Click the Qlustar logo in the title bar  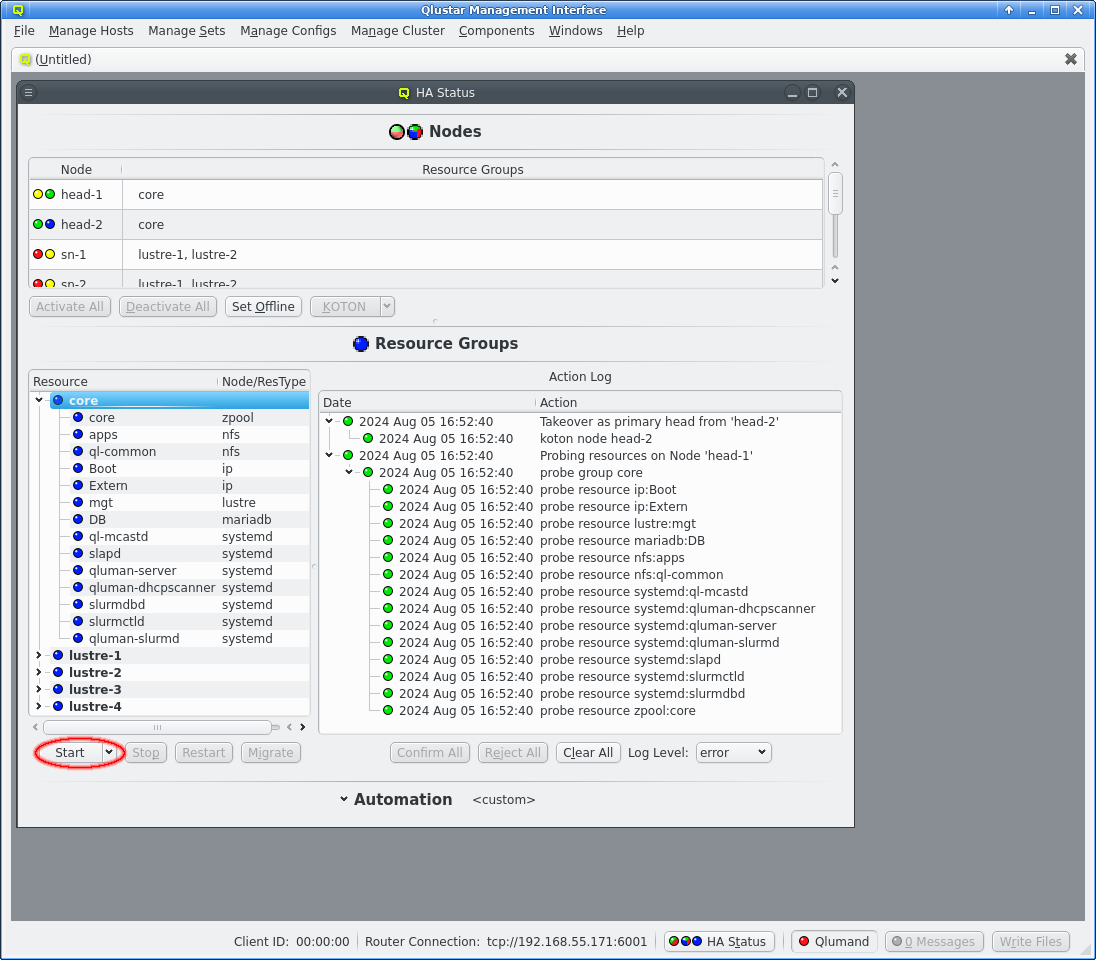(x=18, y=10)
